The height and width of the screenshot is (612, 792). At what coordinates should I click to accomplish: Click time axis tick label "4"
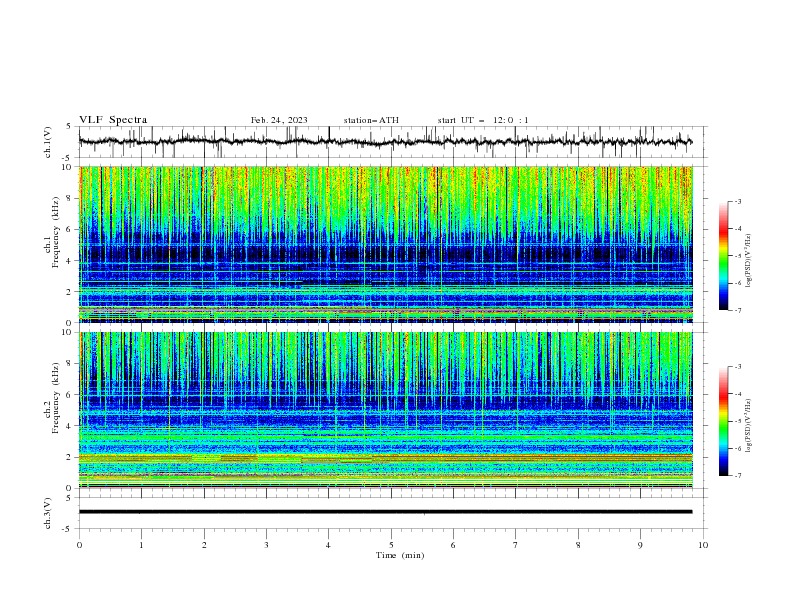pos(328,545)
